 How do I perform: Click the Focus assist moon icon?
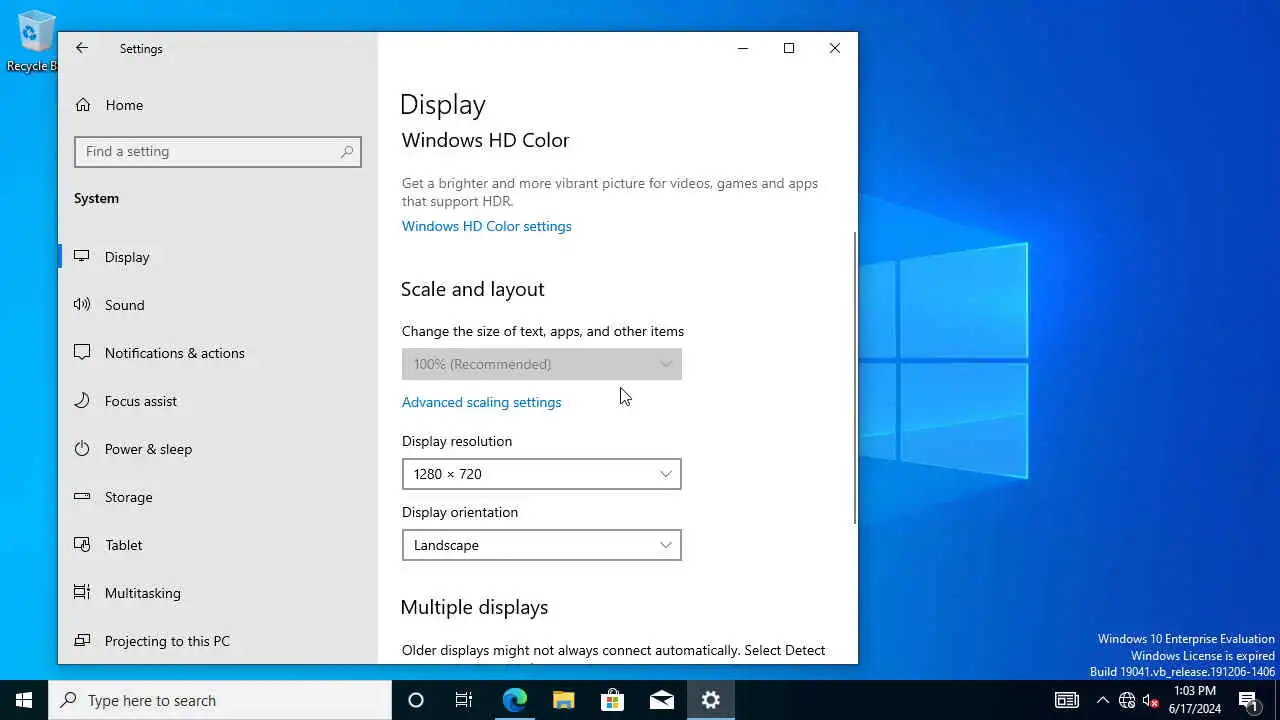tap(82, 401)
